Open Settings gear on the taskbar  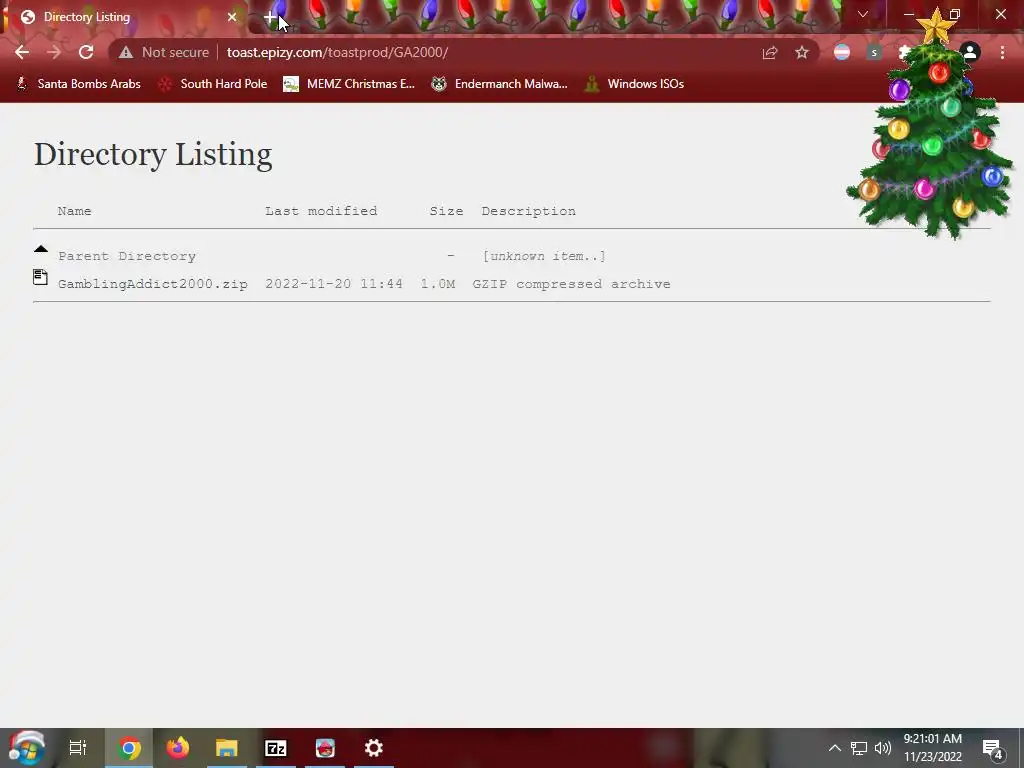[x=374, y=748]
